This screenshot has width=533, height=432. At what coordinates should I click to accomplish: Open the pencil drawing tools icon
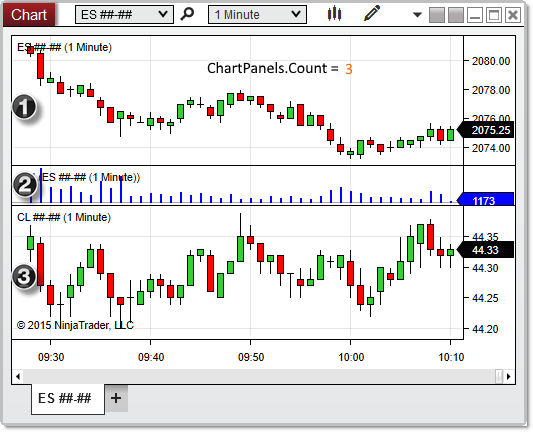pyautogui.click(x=372, y=14)
